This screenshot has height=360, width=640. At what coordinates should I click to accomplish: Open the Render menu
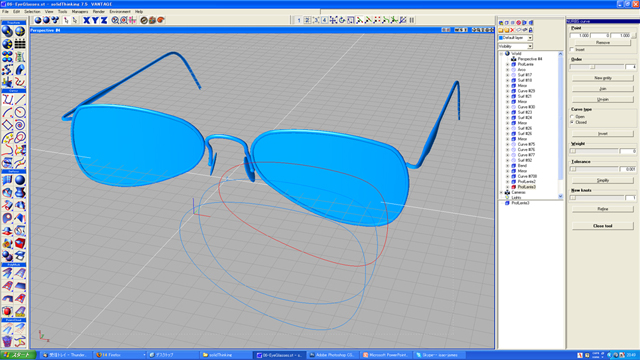[98, 11]
